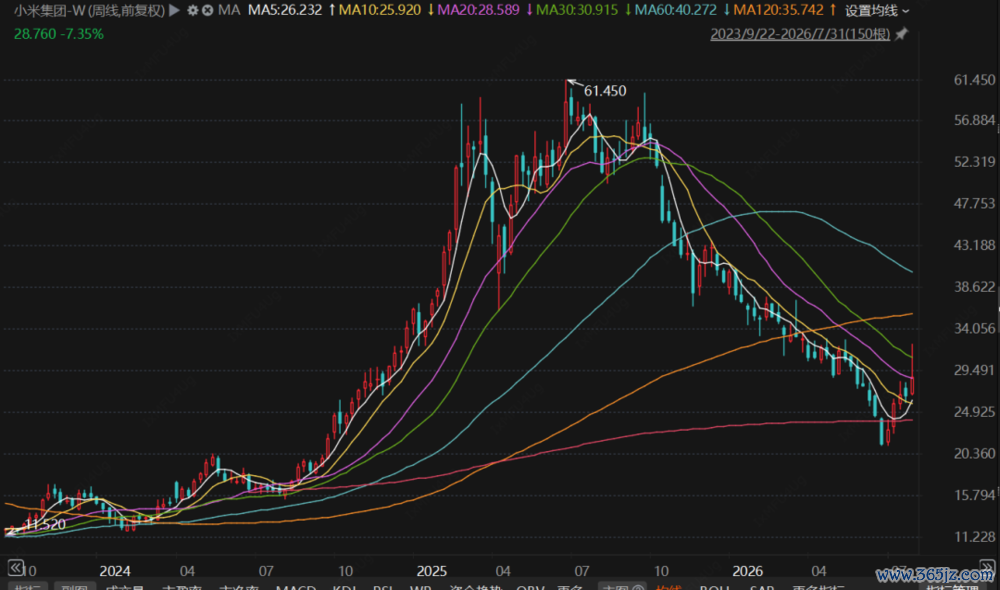Click the MA20:28.589 value
The image size is (1000, 590).
pos(478,10)
